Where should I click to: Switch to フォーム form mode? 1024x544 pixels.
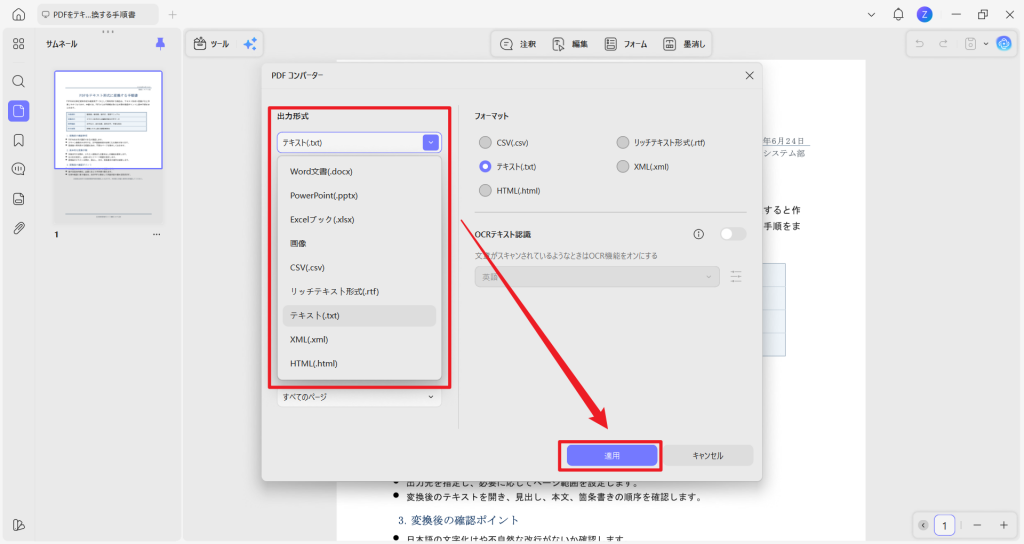626,44
